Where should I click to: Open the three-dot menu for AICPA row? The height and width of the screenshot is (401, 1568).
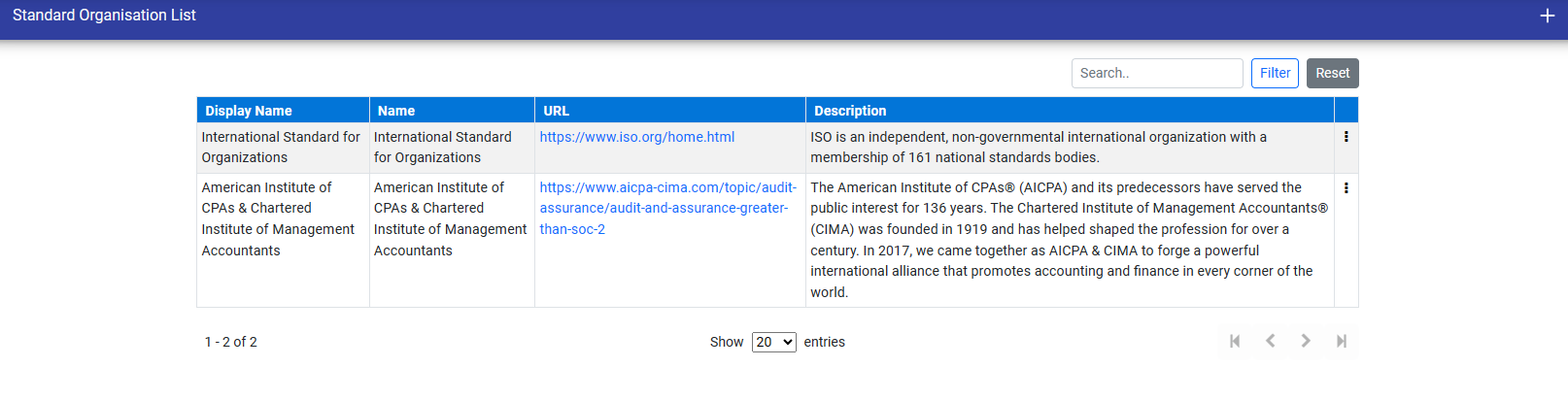point(1346,187)
